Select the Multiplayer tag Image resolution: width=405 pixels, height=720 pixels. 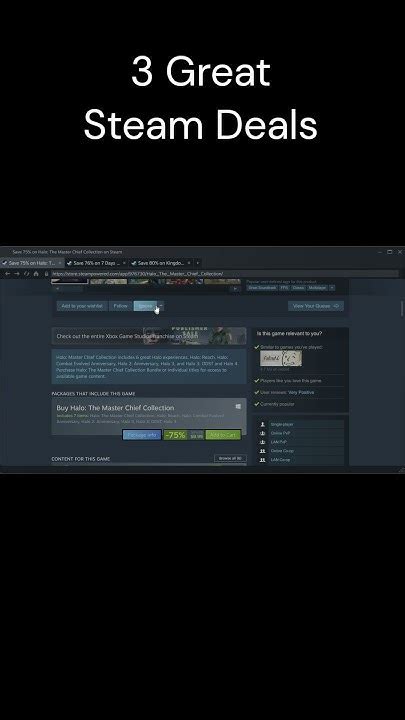[x=317, y=288]
